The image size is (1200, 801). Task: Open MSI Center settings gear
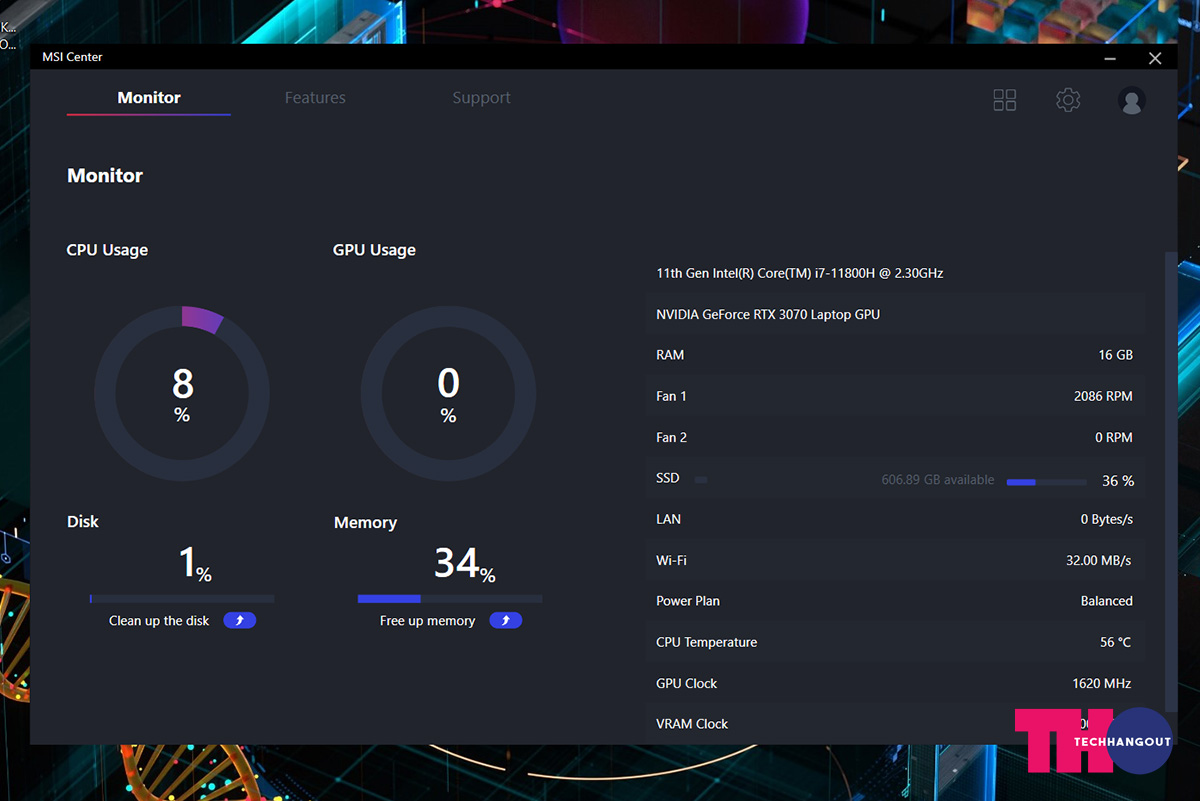click(x=1068, y=100)
